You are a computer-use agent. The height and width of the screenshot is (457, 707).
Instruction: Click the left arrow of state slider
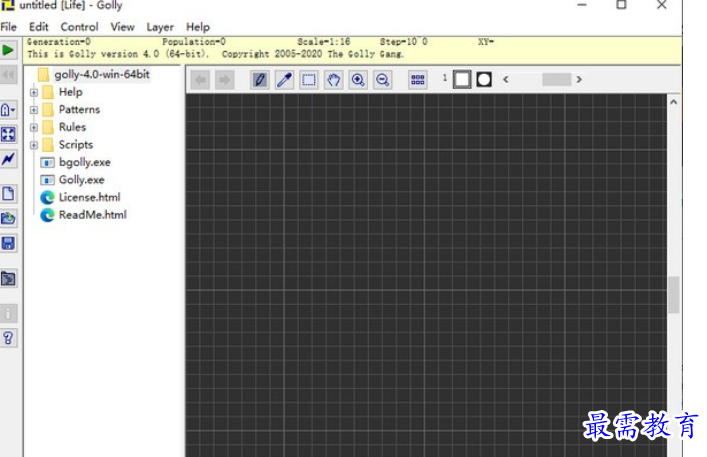[506, 79]
